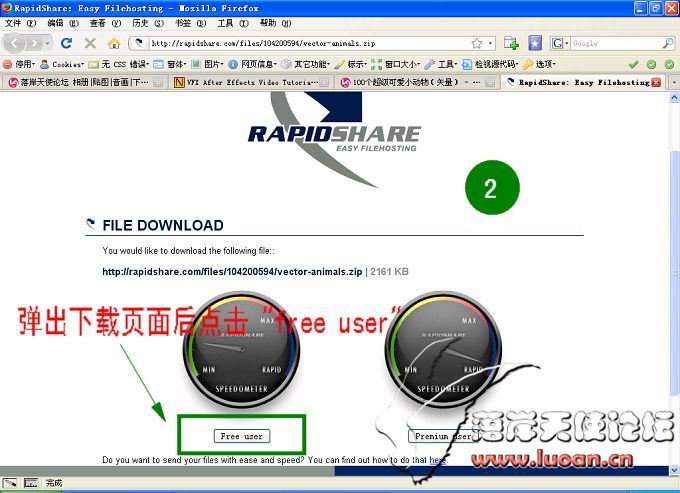680x493 pixels.
Task: Switch to the VFX After Effects Video Tutorial tab
Action: pyautogui.click(x=251, y=82)
